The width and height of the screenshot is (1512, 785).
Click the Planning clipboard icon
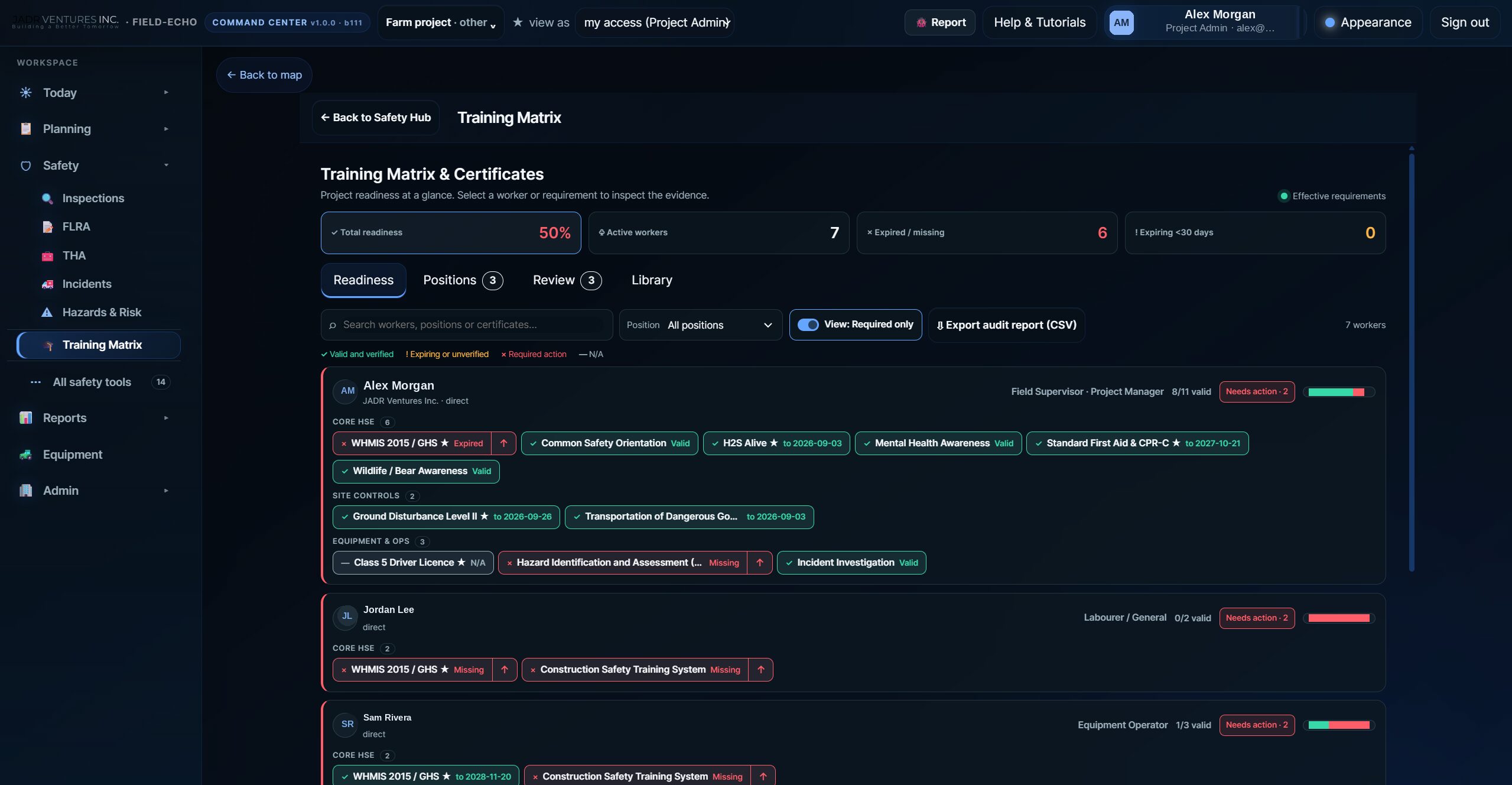[26, 129]
